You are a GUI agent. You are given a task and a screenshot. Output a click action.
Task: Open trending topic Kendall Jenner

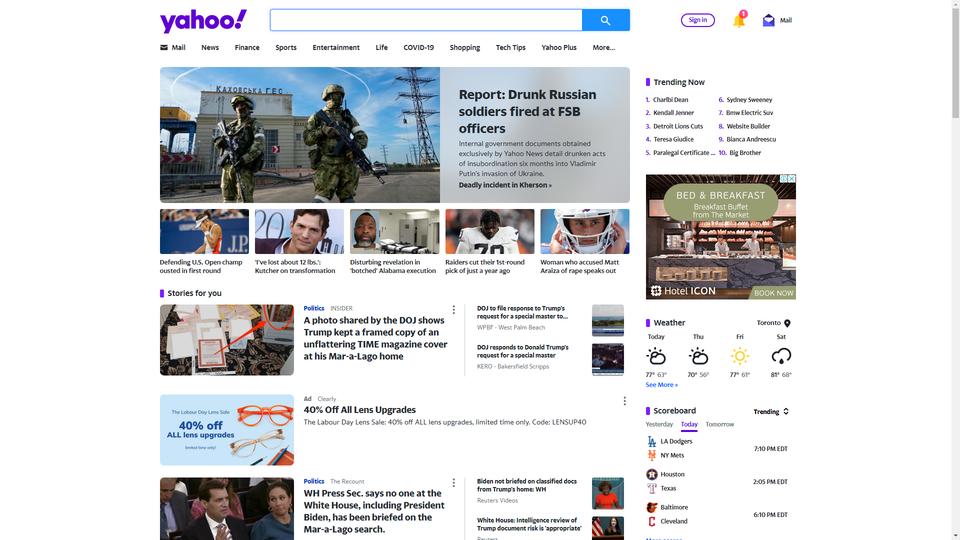[x=673, y=113]
